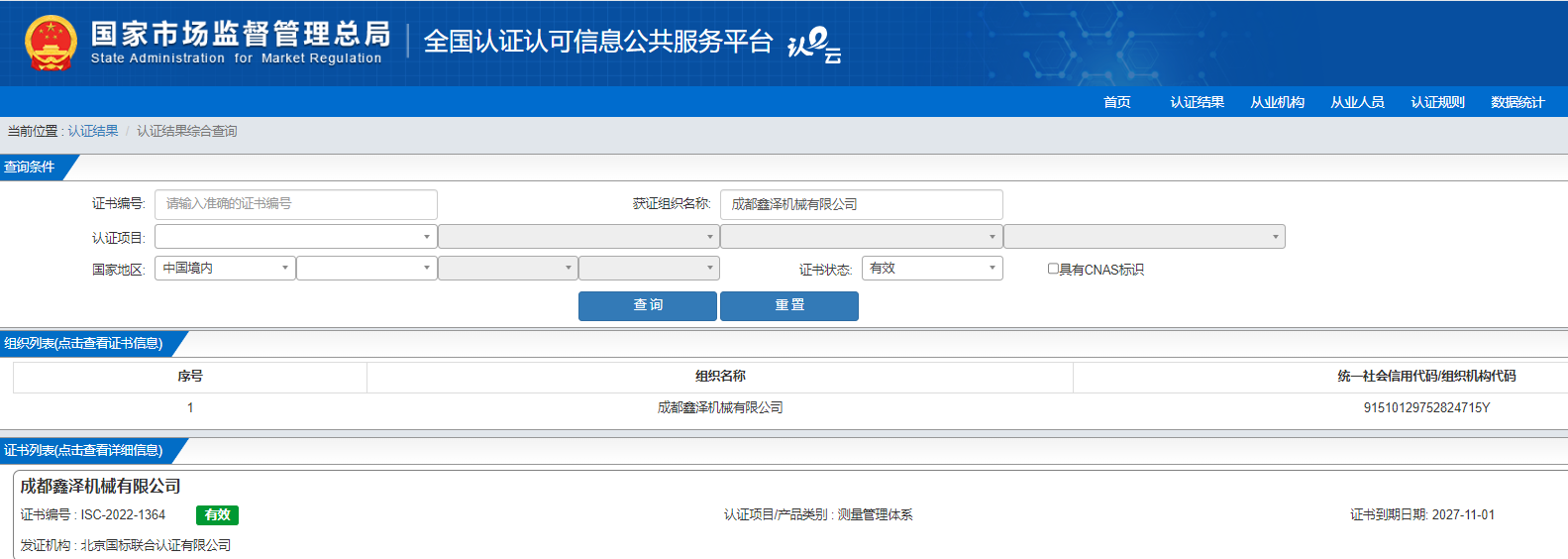Click the 认e云 logo icon
The image size is (1568, 559).
[814, 46]
